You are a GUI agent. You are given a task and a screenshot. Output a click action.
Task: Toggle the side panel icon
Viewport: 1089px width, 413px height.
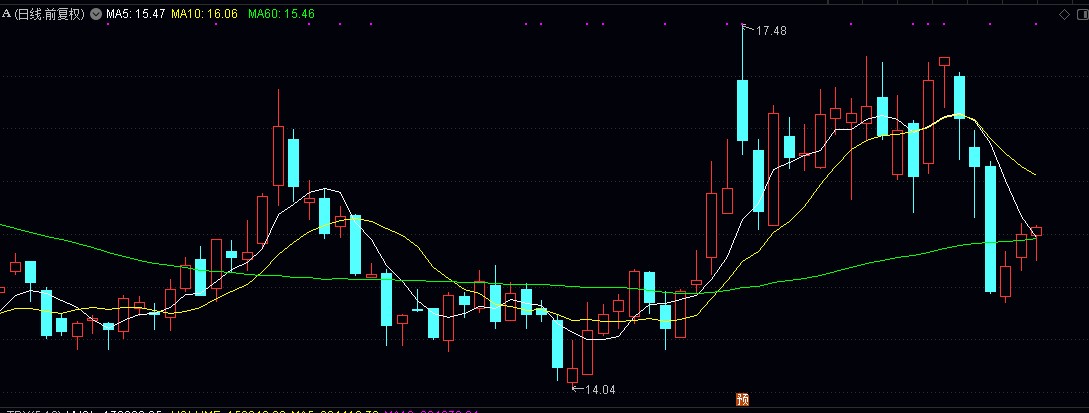click(1081, 14)
